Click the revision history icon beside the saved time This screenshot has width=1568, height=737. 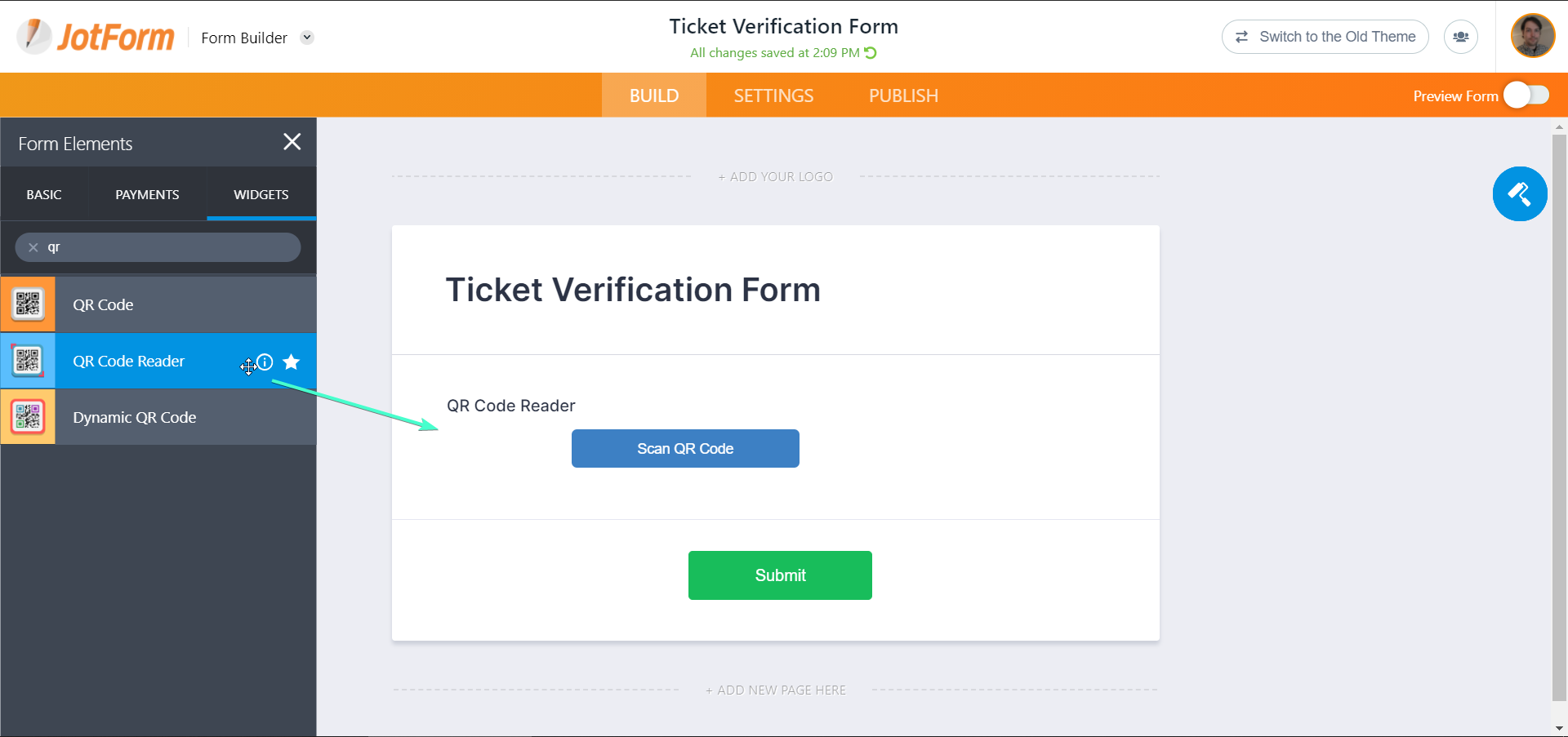tap(871, 53)
